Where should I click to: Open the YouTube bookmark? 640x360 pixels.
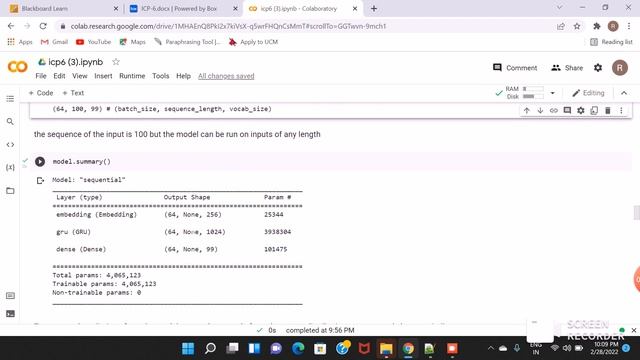93,42
